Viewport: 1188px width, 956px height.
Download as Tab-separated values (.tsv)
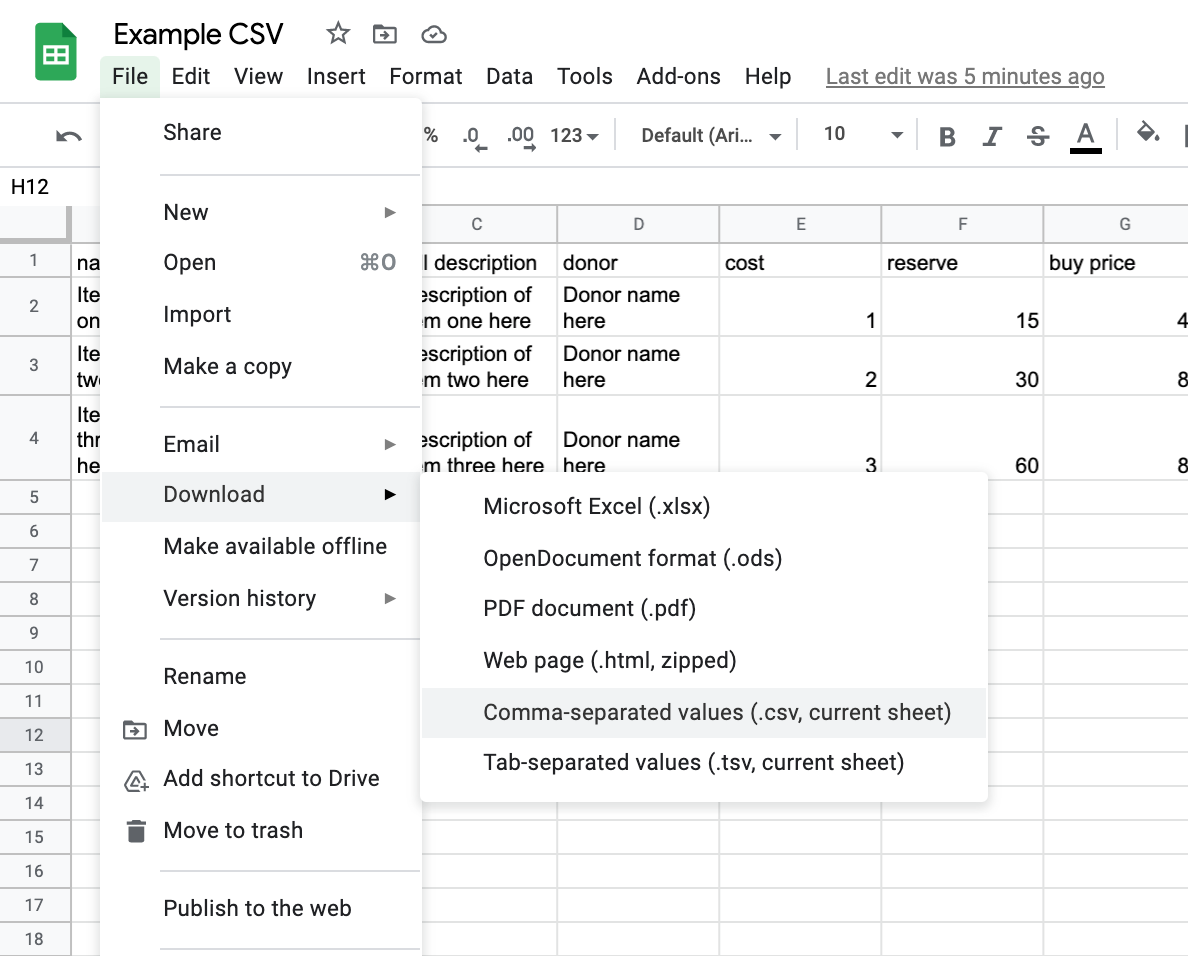click(704, 762)
